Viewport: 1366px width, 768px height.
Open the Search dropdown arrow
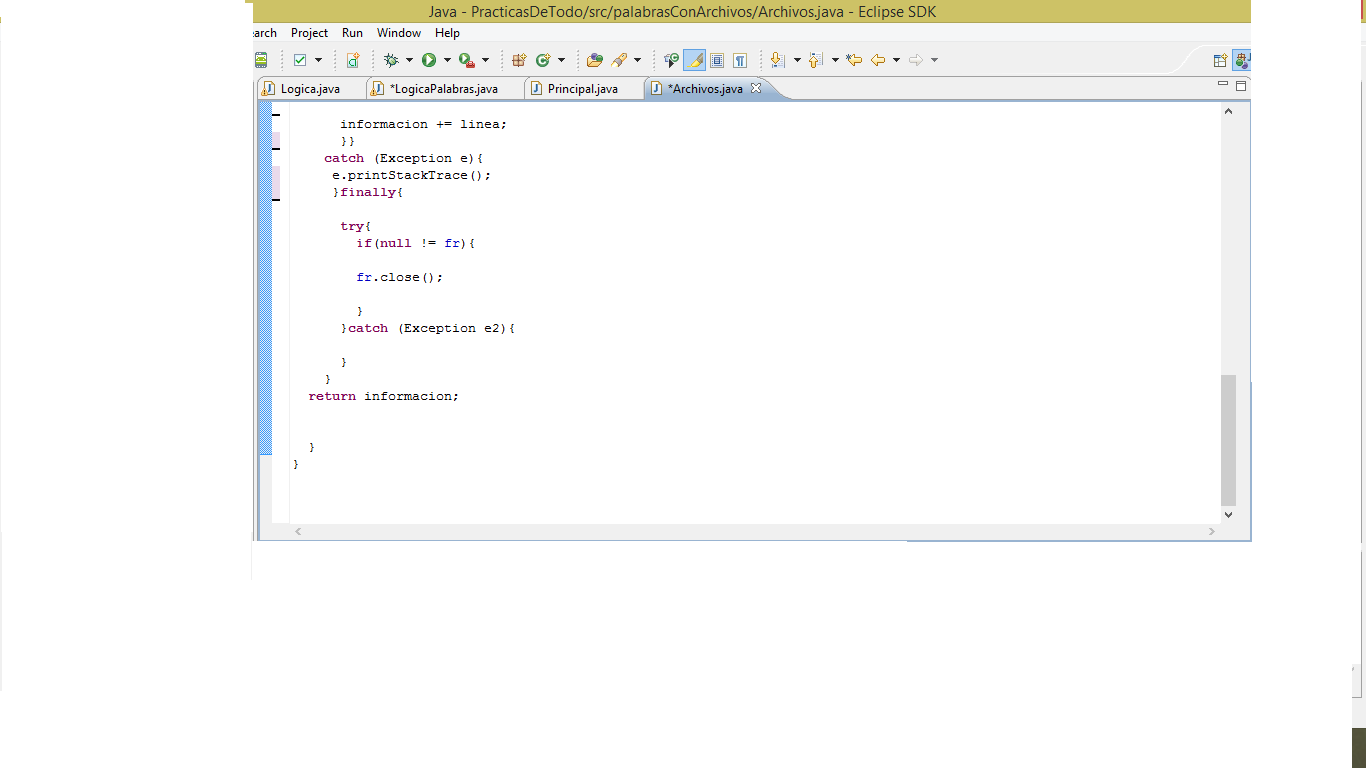pos(637,60)
